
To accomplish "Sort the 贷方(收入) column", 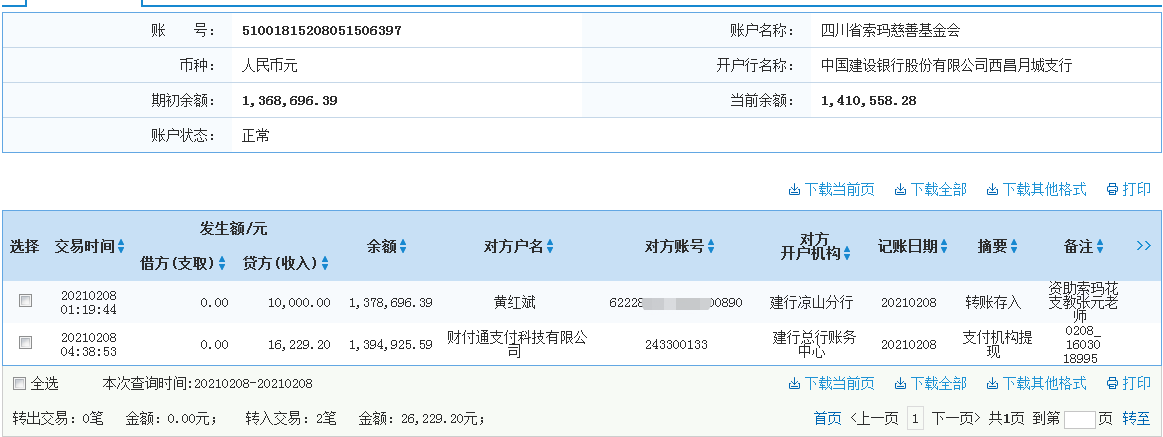I will [325, 264].
